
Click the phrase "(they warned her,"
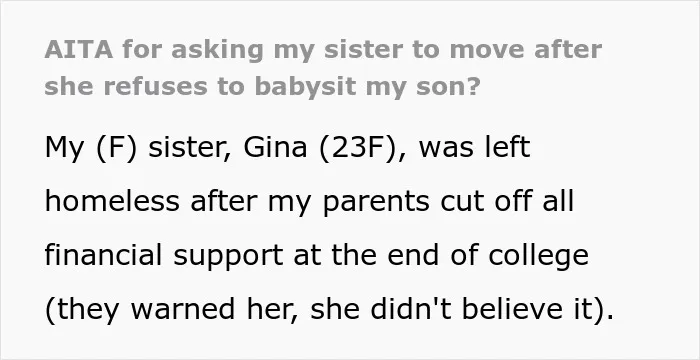pyautogui.click(x=172, y=310)
